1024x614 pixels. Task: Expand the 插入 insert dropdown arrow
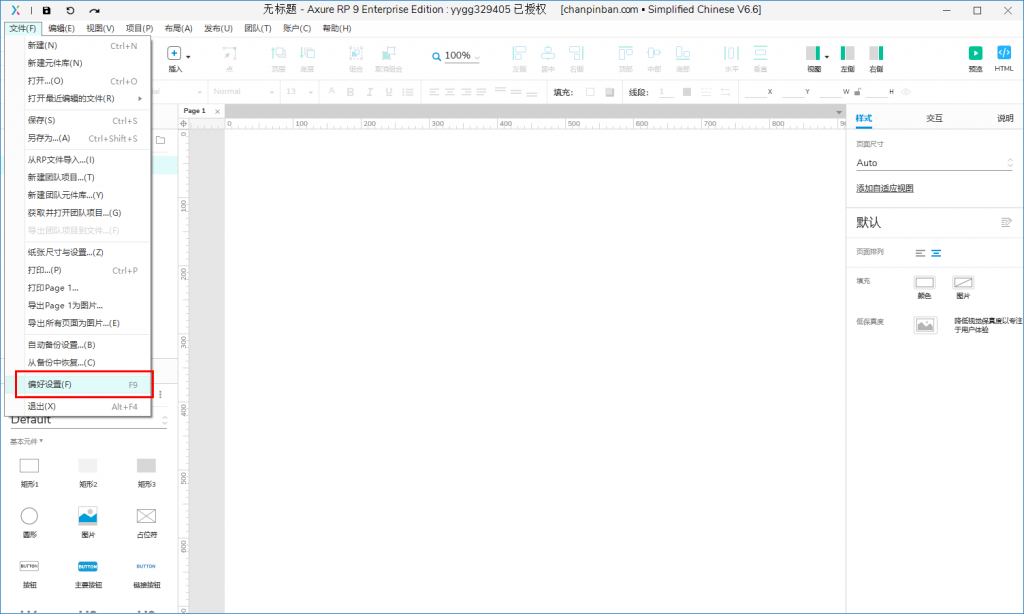[x=187, y=56]
